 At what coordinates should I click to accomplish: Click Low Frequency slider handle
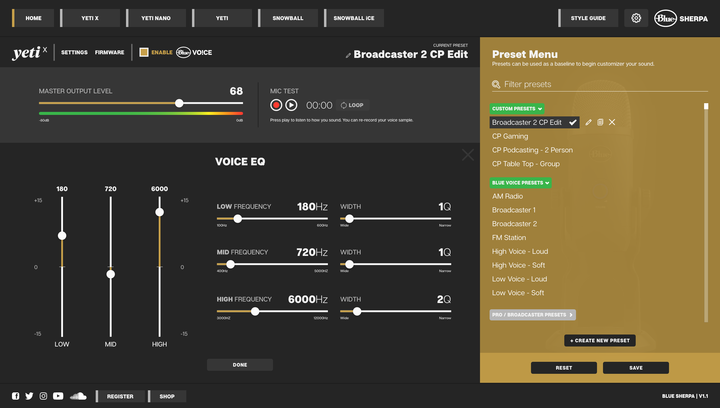[x=237, y=219]
